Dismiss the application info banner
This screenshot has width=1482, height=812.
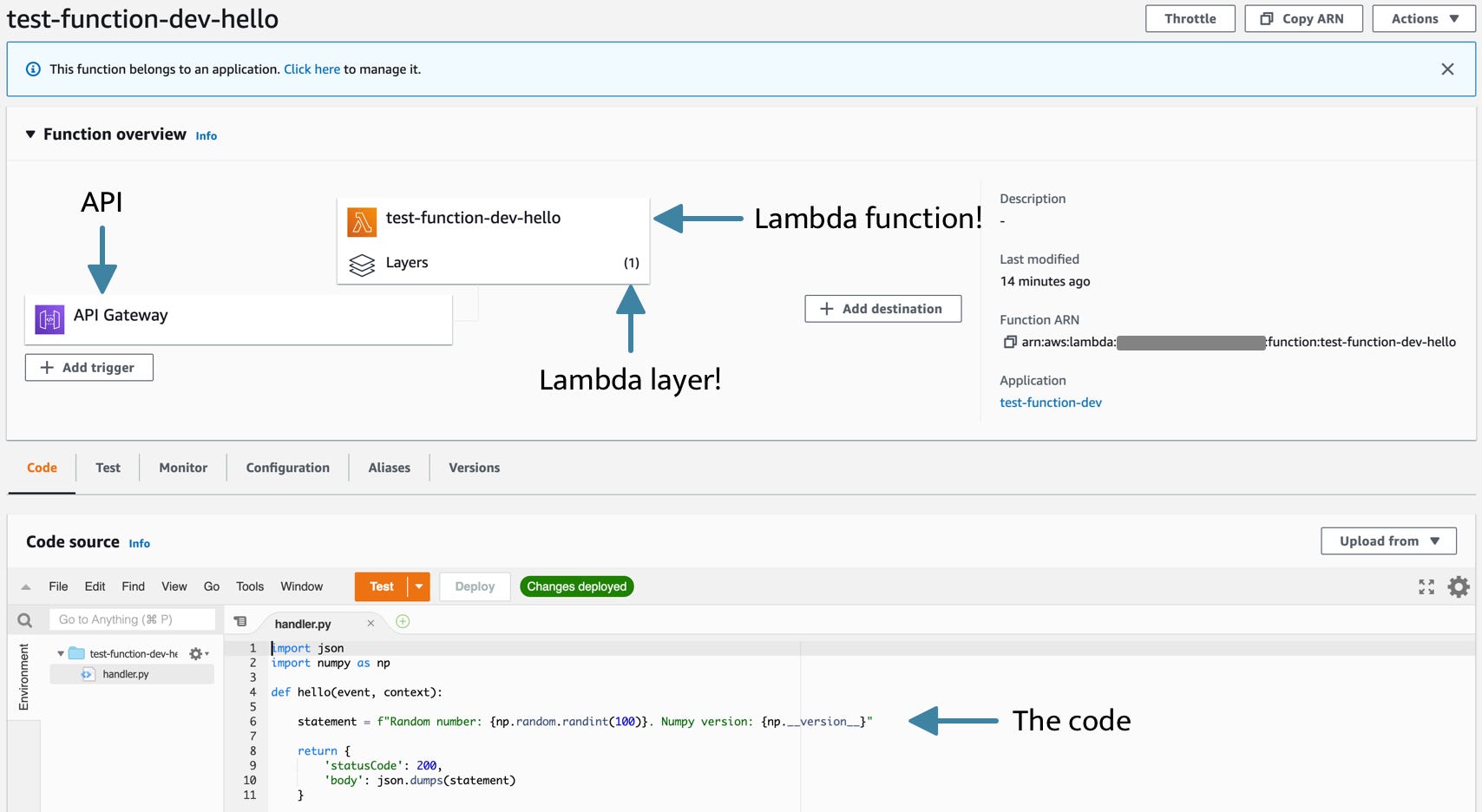pyautogui.click(x=1447, y=69)
